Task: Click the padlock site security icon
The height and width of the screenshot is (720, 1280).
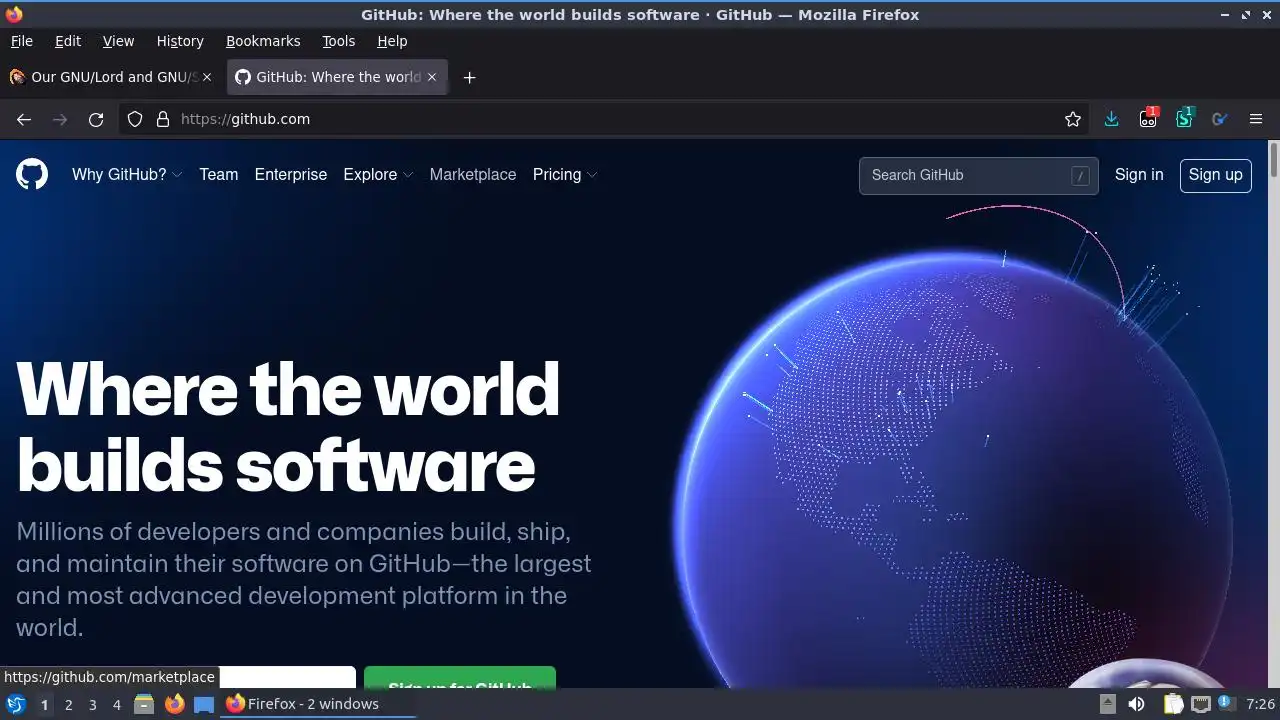Action: click(x=163, y=119)
